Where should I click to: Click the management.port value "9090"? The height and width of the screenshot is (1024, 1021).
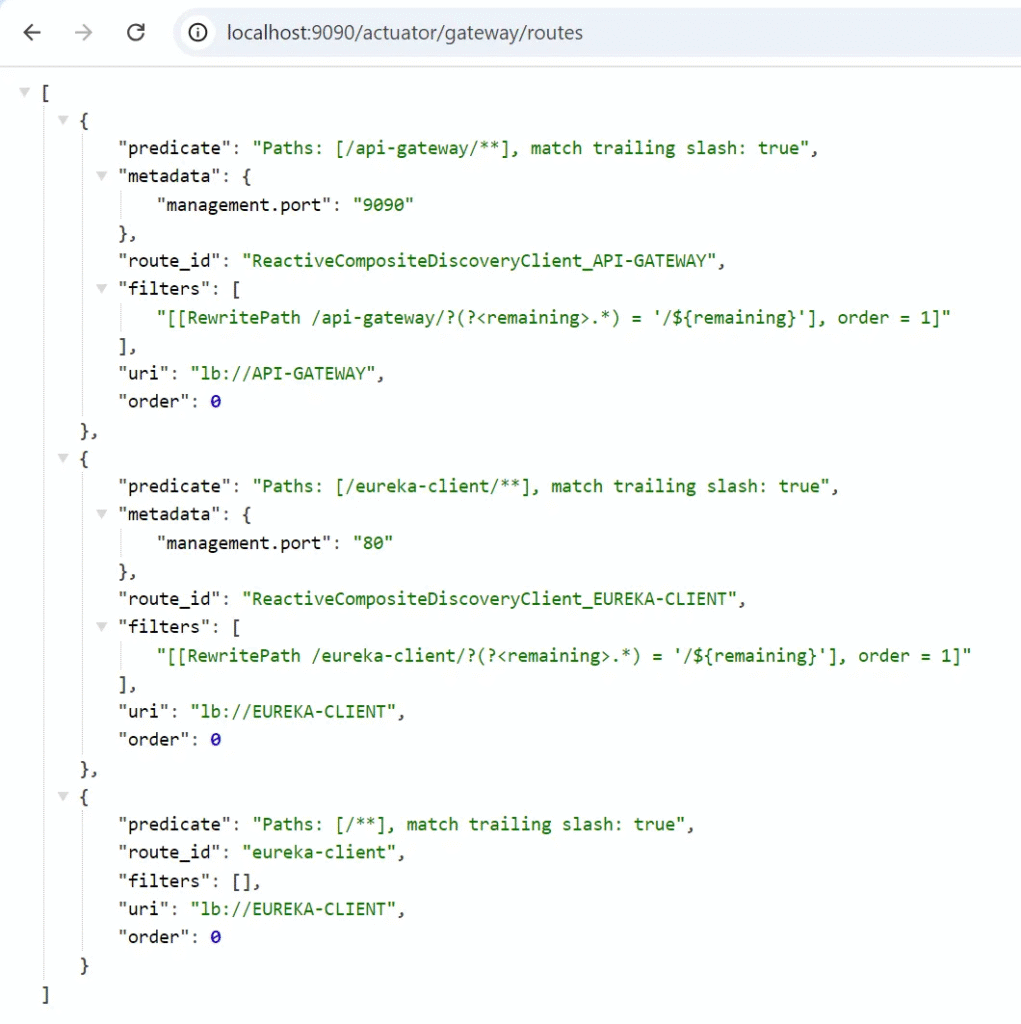pos(383,205)
